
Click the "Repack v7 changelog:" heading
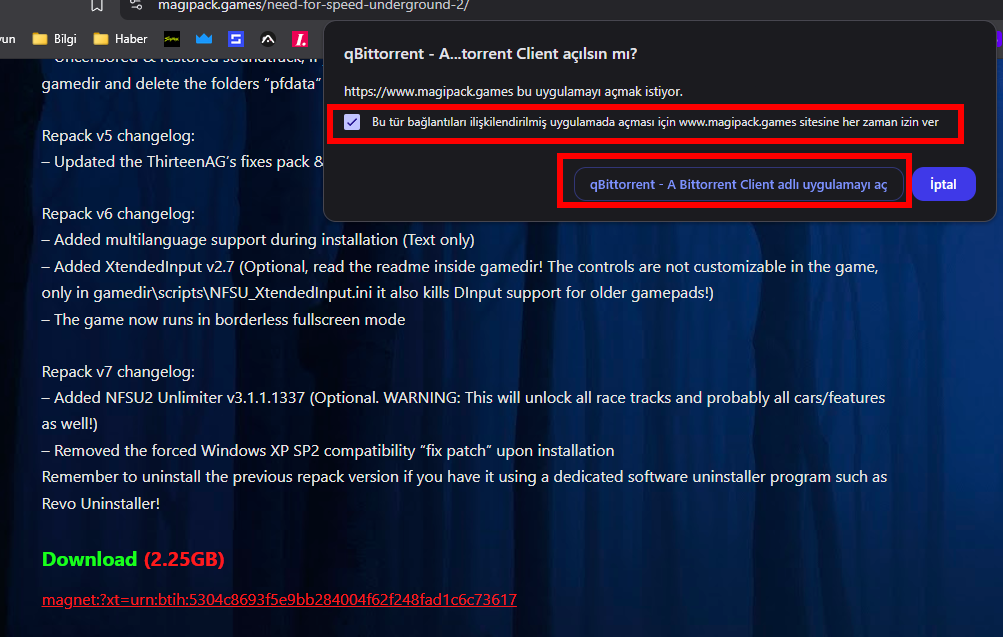tap(118, 372)
